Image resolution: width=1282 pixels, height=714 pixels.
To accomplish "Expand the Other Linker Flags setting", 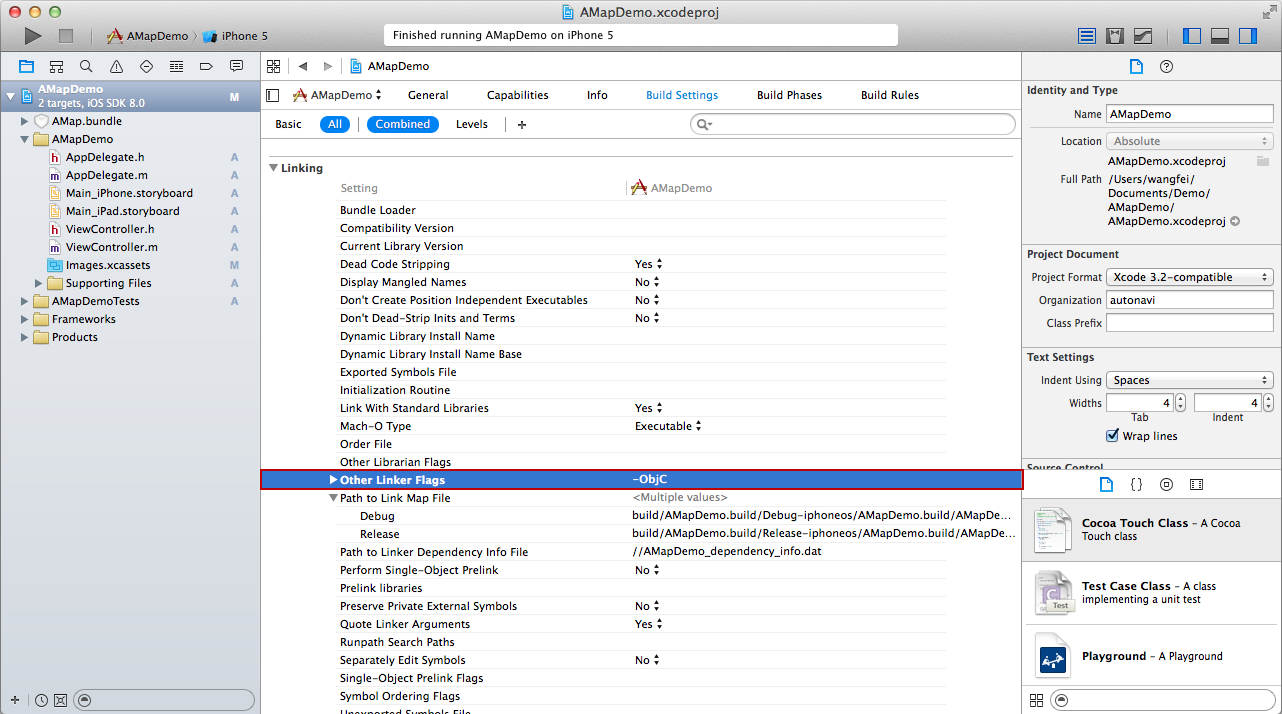I will pos(334,480).
